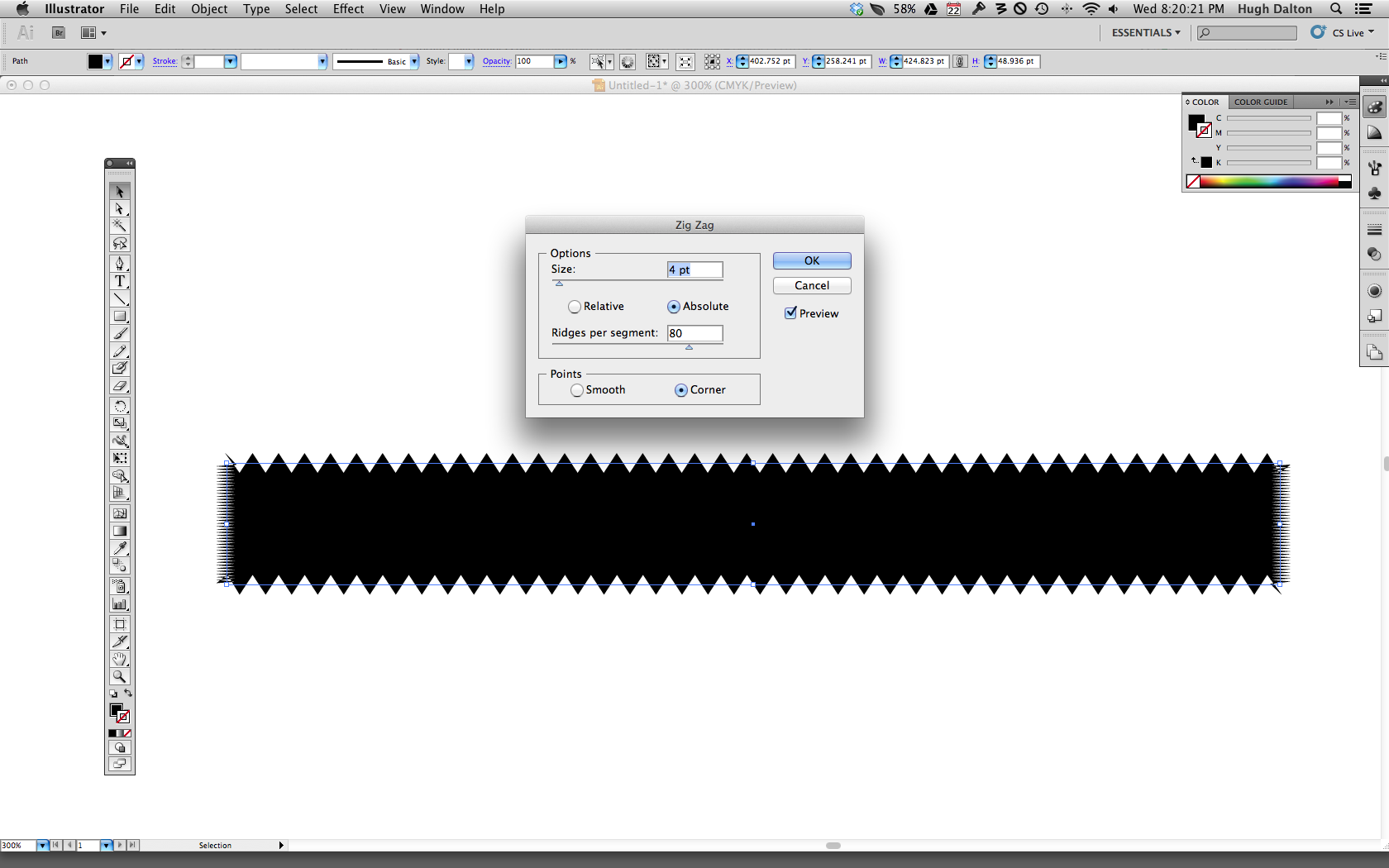The width and height of the screenshot is (1389, 868).
Task: Open the zoom level dropdown at 300%
Action: click(42, 846)
